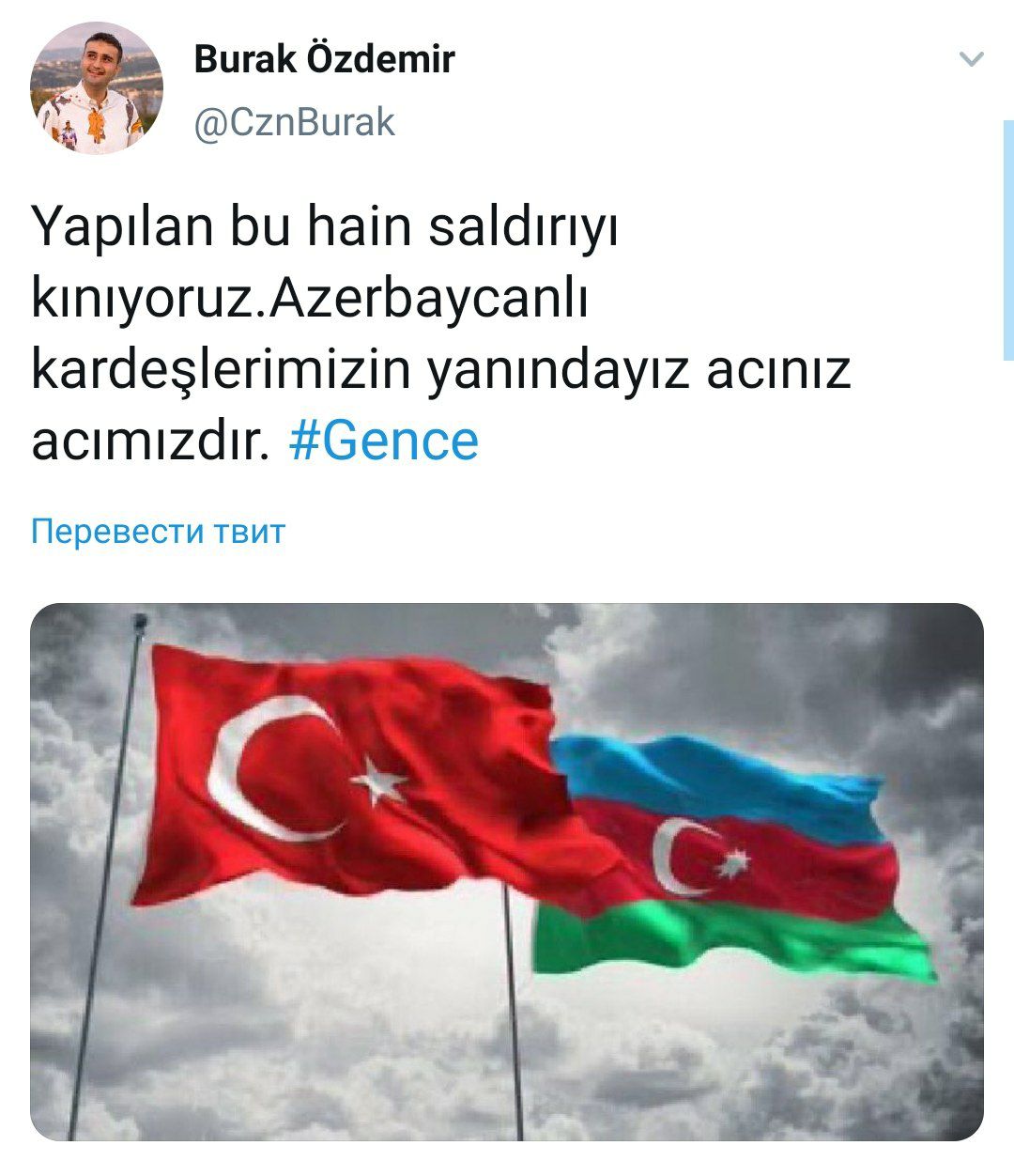Screen dimensions: 1014x1176
Task: Open the #Gence hashtag
Action: pos(383,441)
